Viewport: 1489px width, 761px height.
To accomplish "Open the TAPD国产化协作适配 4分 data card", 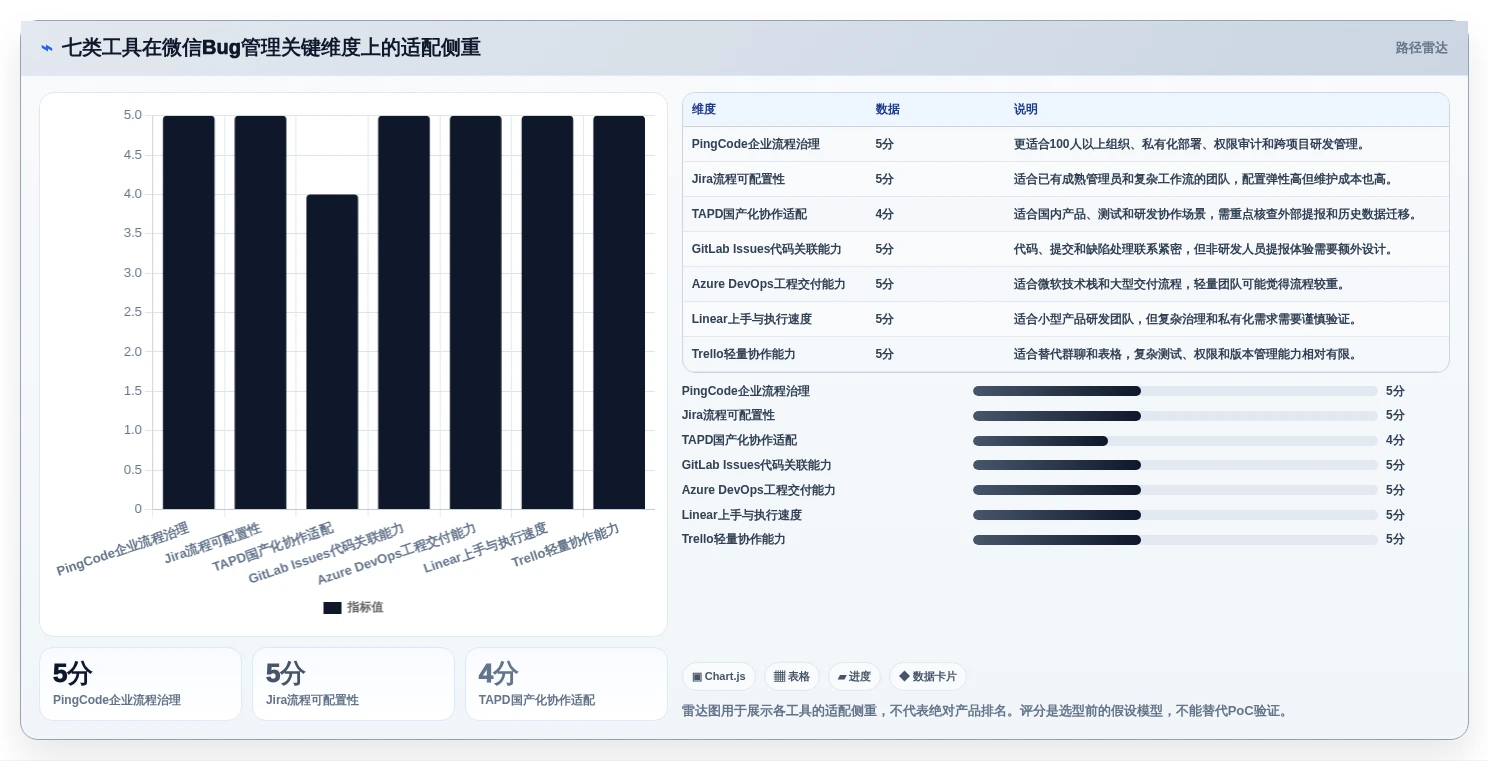I will click(x=566, y=684).
